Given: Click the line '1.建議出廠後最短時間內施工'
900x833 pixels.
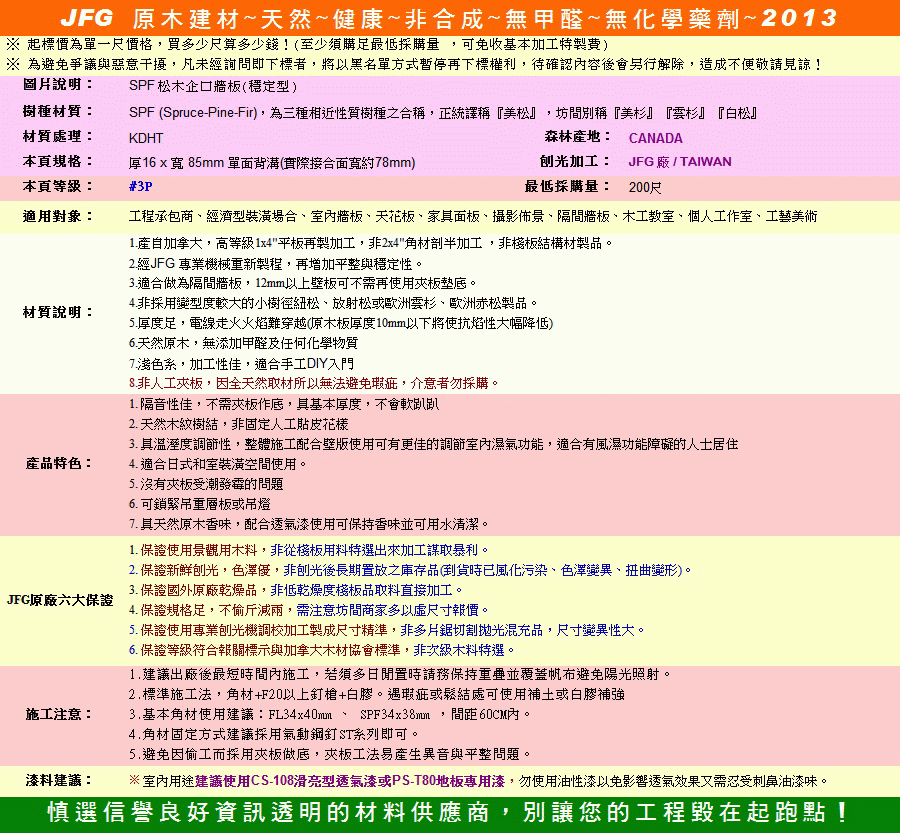Looking at the screenshot, I should pyautogui.click(x=400, y=675).
